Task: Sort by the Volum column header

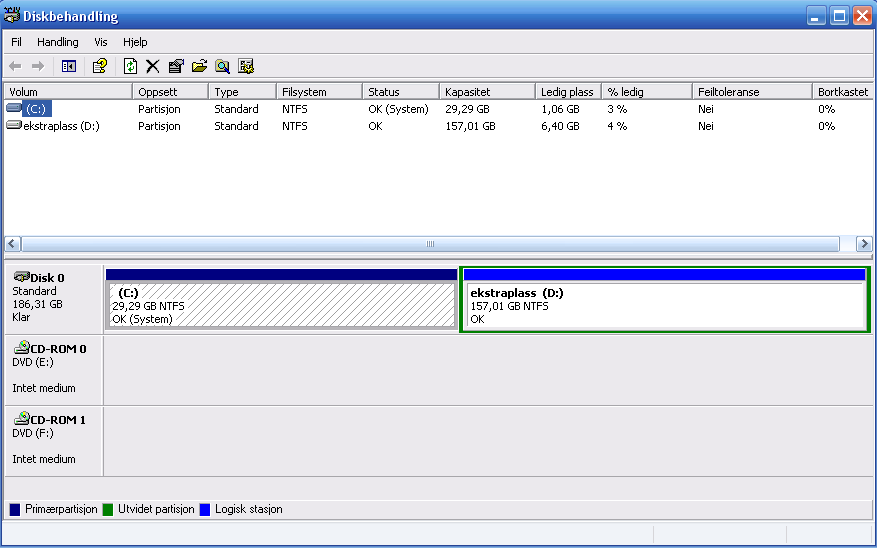Action: [68, 92]
